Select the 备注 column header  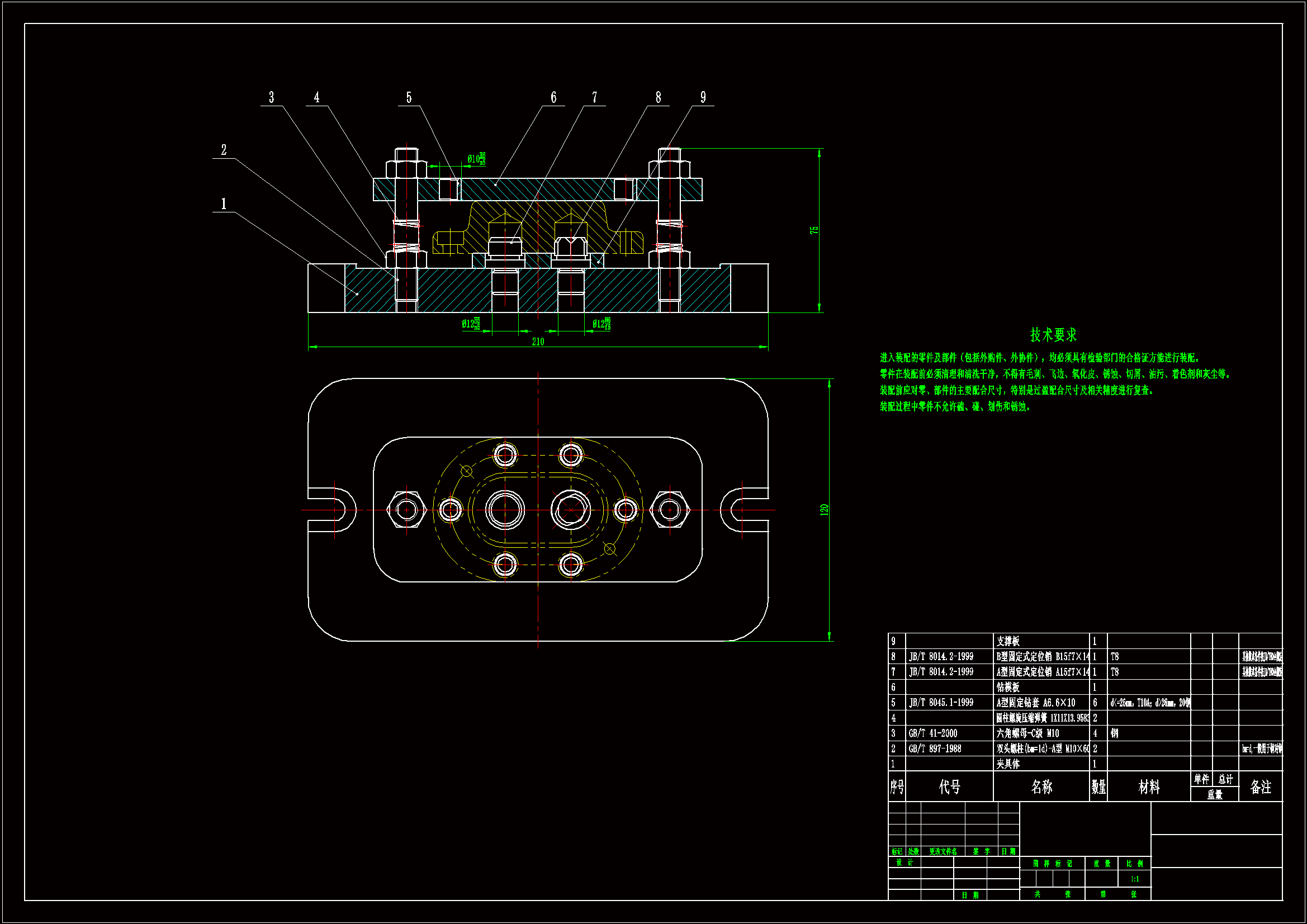(1260, 787)
